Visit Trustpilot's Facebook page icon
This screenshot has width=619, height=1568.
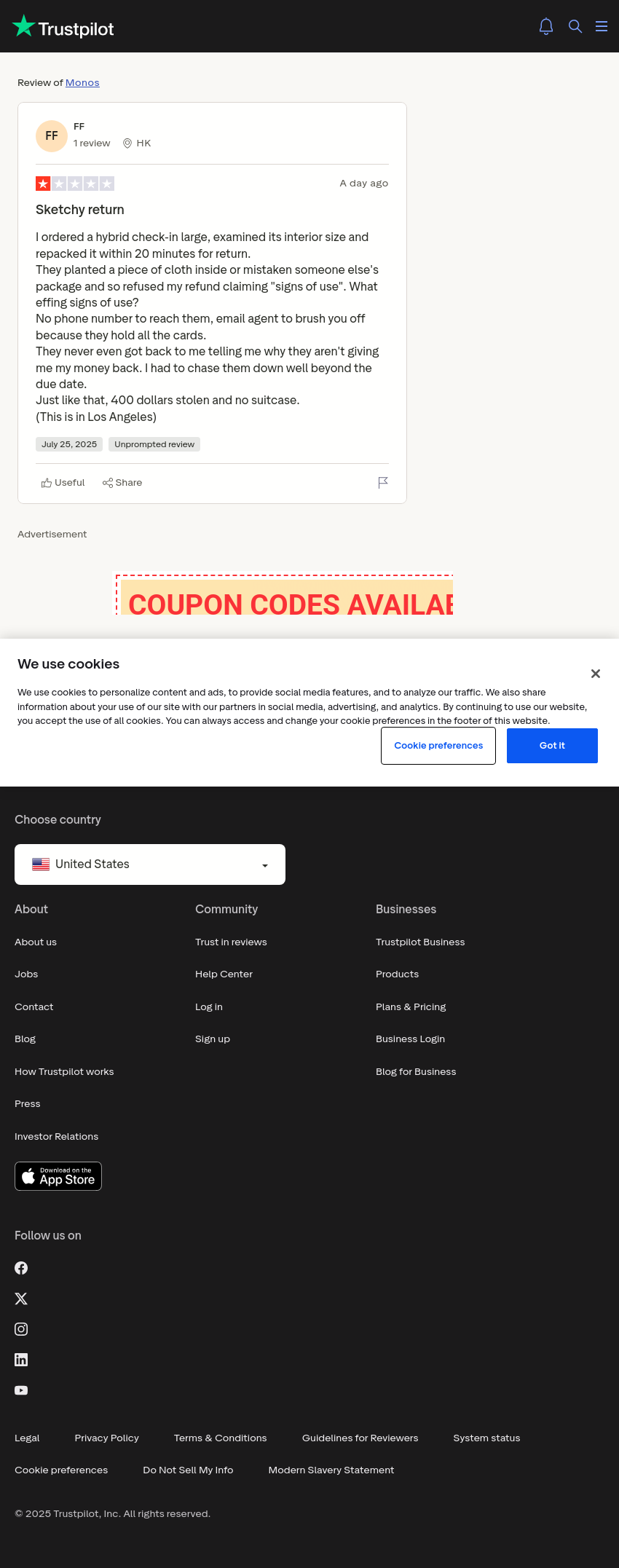coord(21,1268)
